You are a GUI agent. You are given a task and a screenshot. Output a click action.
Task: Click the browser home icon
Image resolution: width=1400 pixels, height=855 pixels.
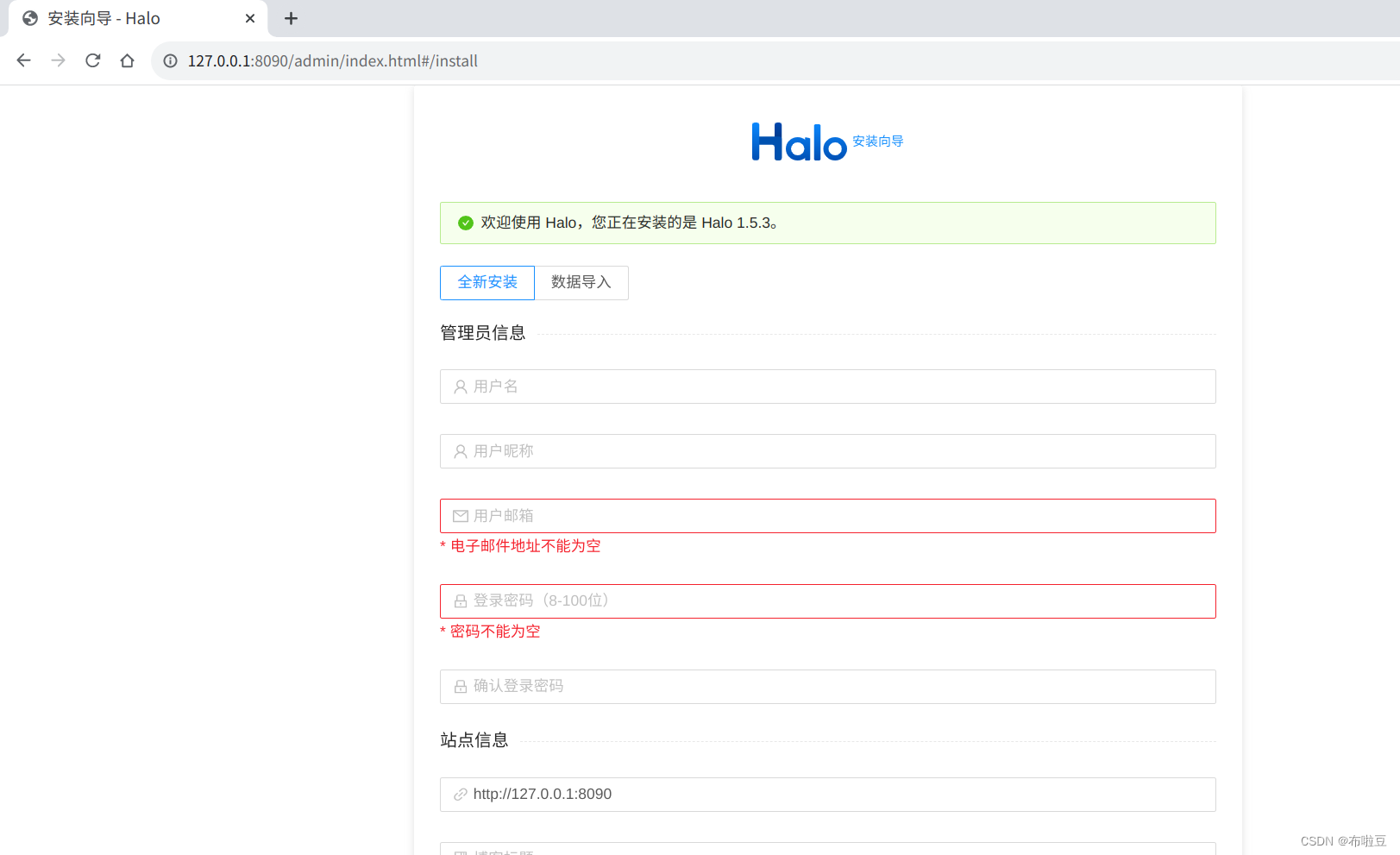(127, 60)
